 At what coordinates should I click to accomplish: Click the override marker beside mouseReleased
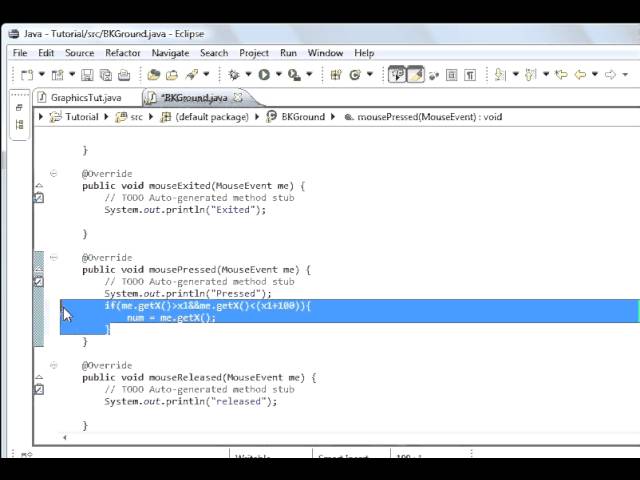(x=39, y=378)
